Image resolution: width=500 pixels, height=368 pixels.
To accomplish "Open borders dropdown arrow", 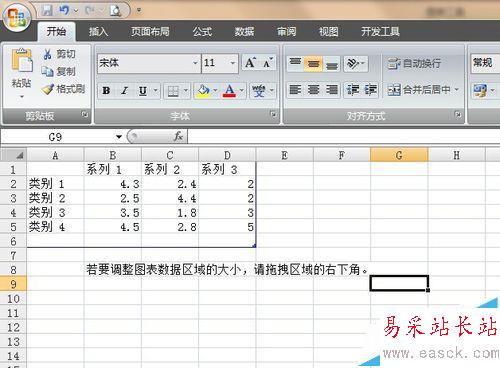I will click(186, 90).
